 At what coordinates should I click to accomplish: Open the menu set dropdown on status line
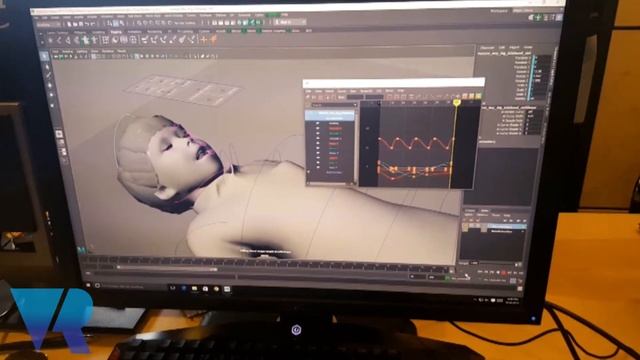[49, 24]
